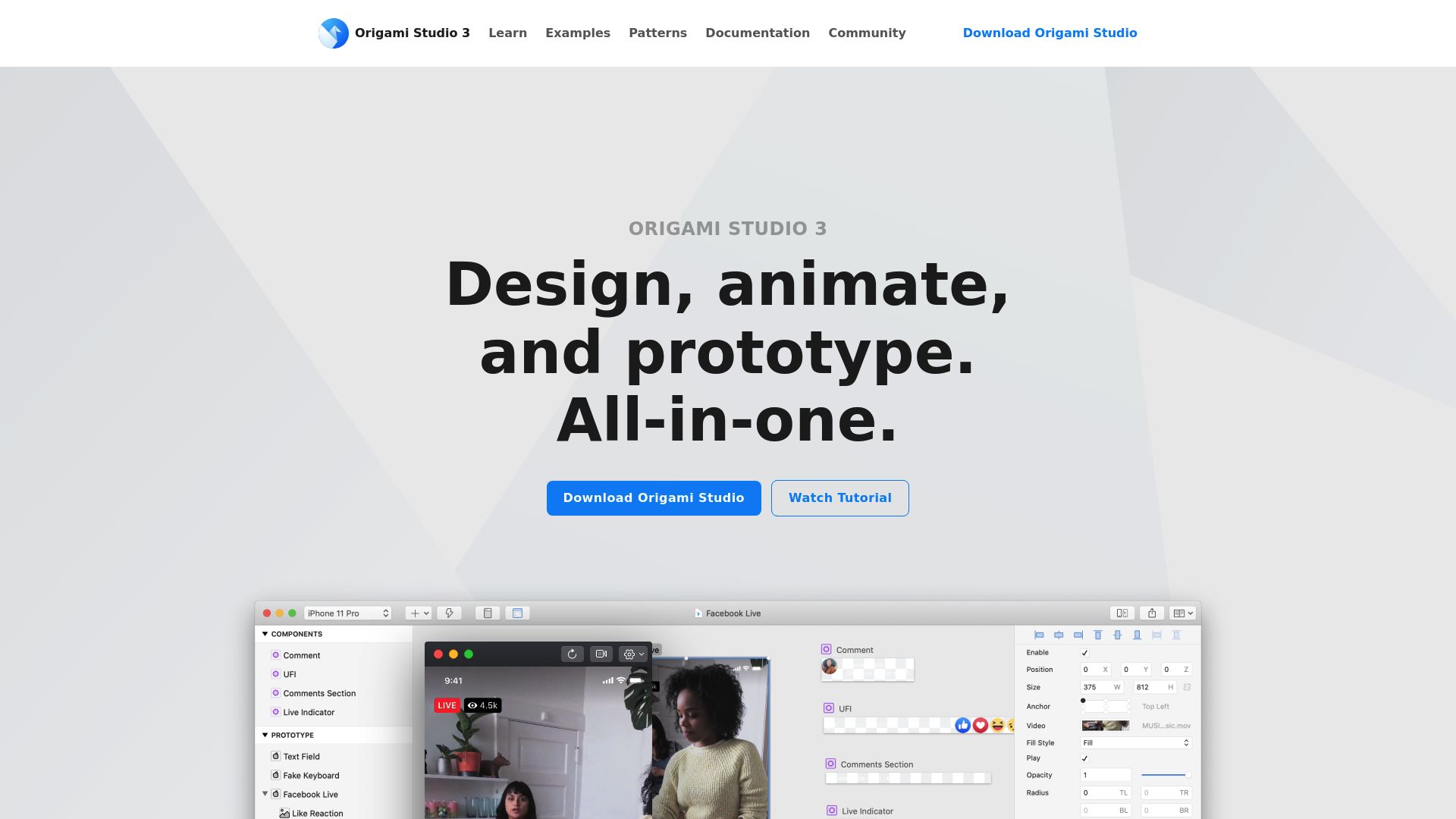Screen dimensions: 1456x819
Task: Click the Comment component icon on canvas
Action: click(x=826, y=649)
